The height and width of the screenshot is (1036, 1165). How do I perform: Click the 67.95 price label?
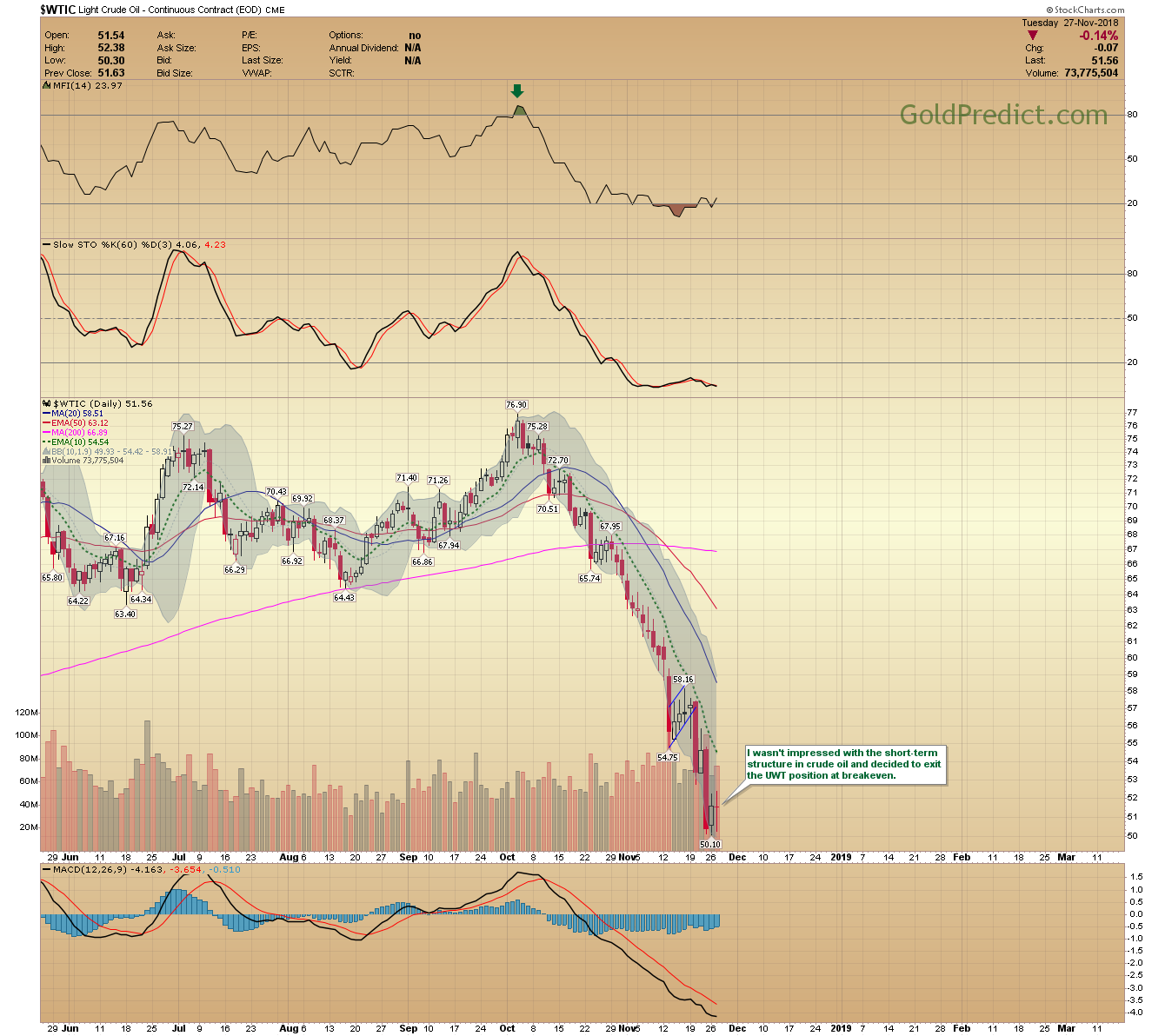pyautogui.click(x=610, y=527)
